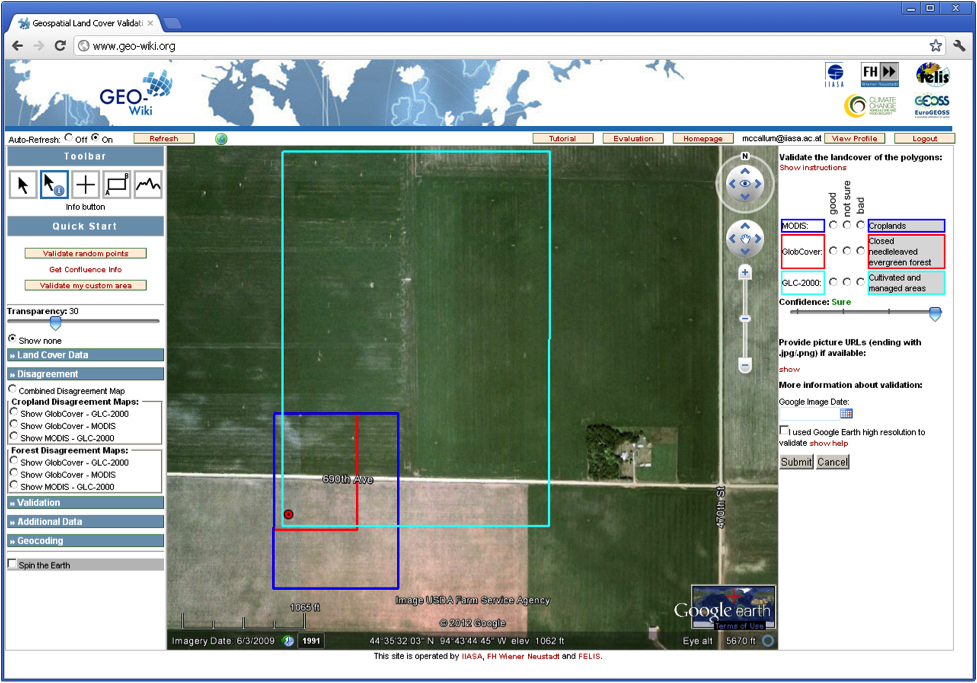This screenshot has height=683, width=977.
Task: Mark MODIS classification as good
Action: (x=833, y=225)
